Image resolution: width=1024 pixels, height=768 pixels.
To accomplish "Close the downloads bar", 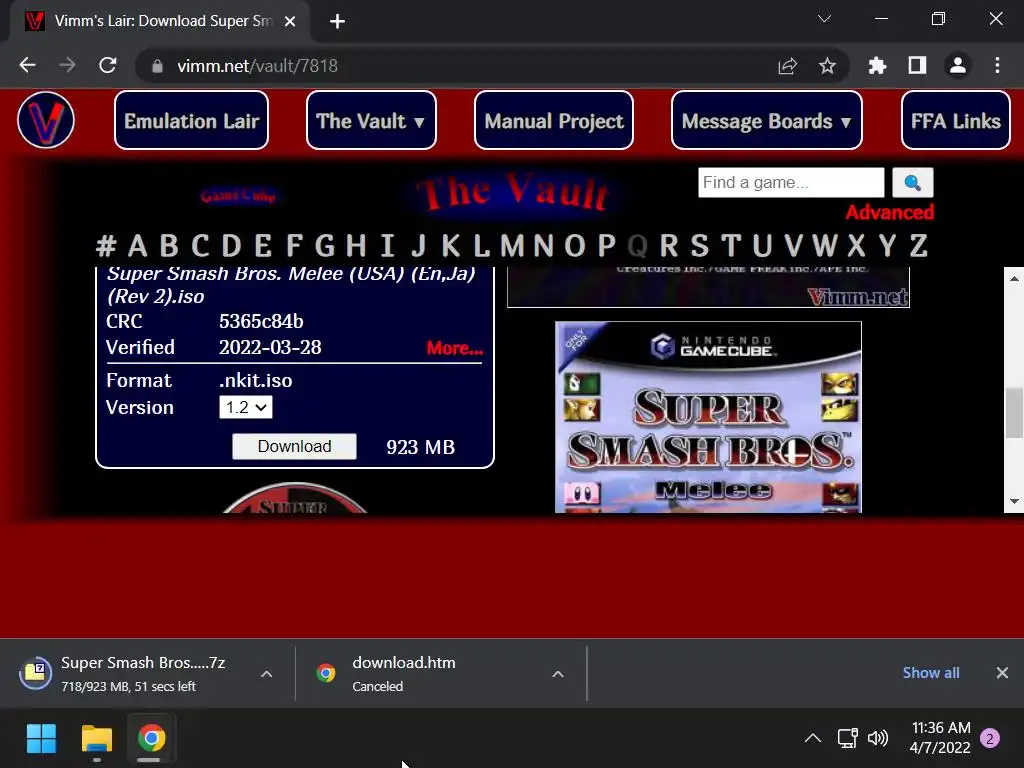I will coord(1002,673).
